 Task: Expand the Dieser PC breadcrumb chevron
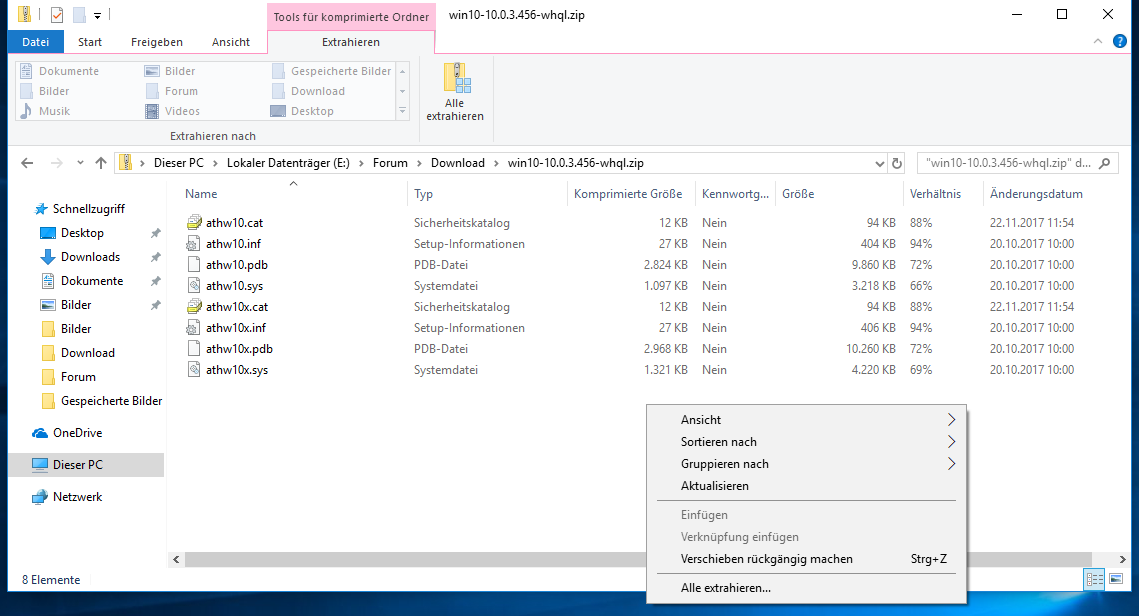(215, 163)
